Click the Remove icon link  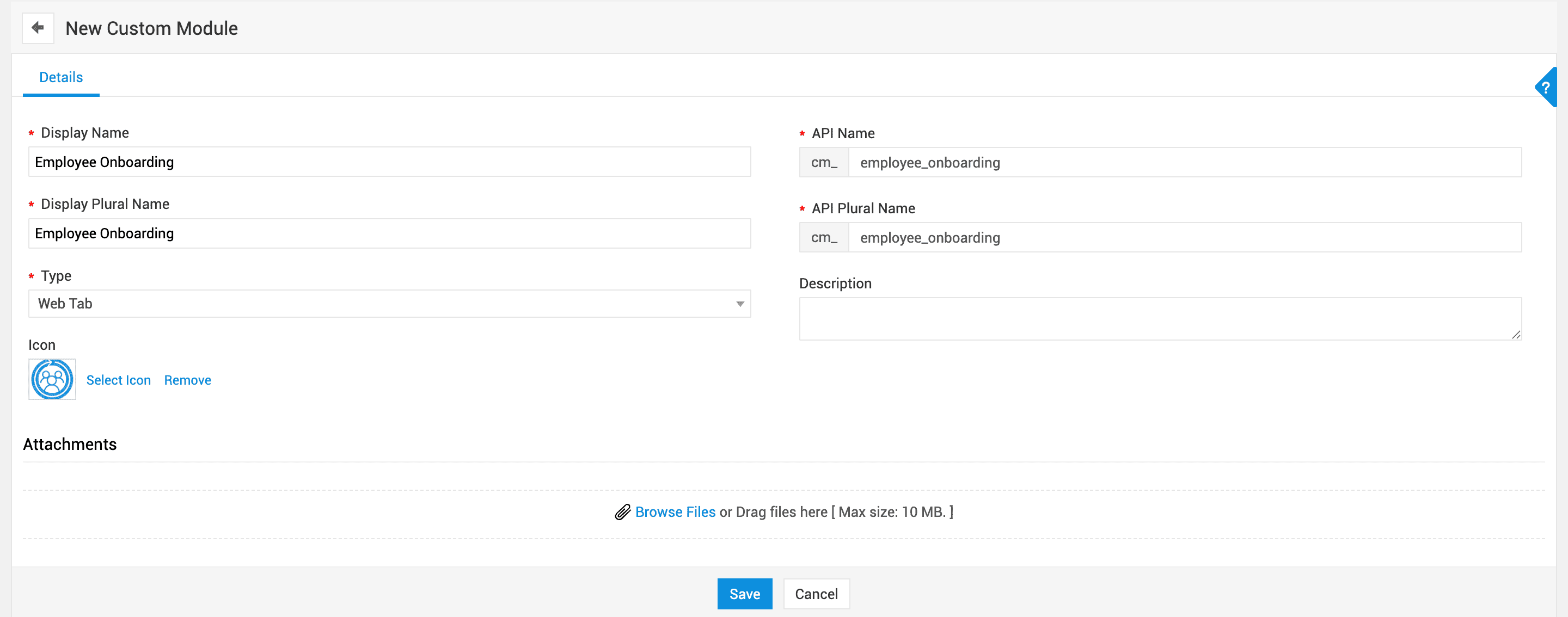187,380
